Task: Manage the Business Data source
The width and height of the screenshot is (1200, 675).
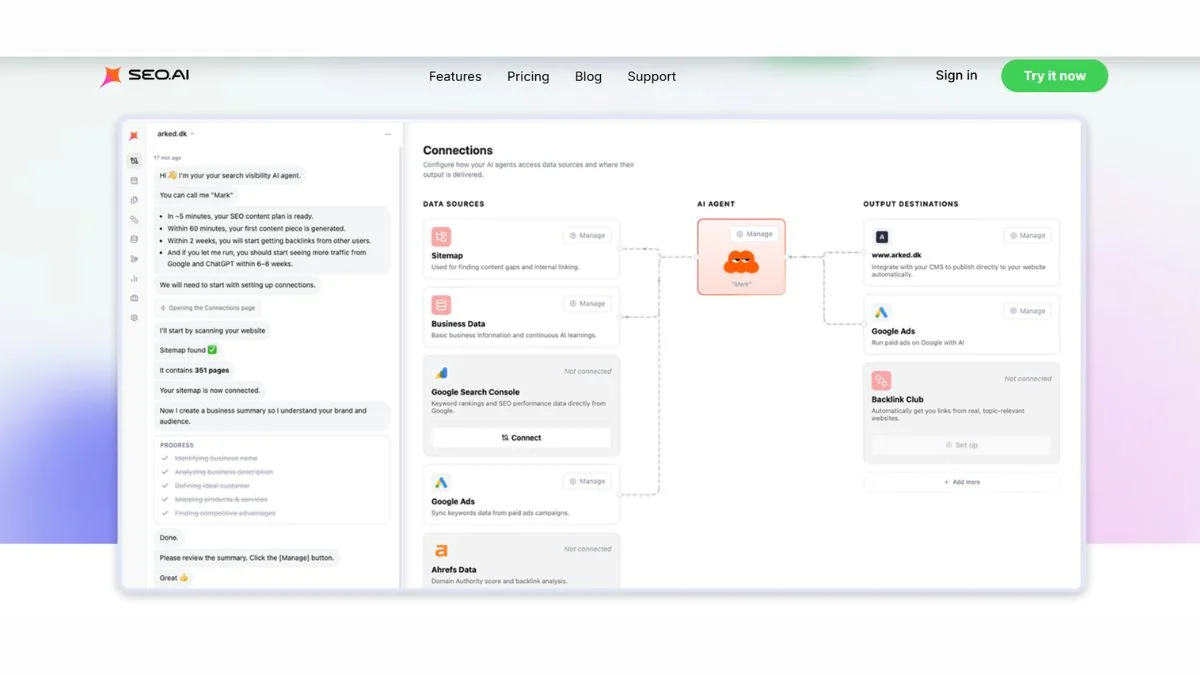Action: (587, 303)
